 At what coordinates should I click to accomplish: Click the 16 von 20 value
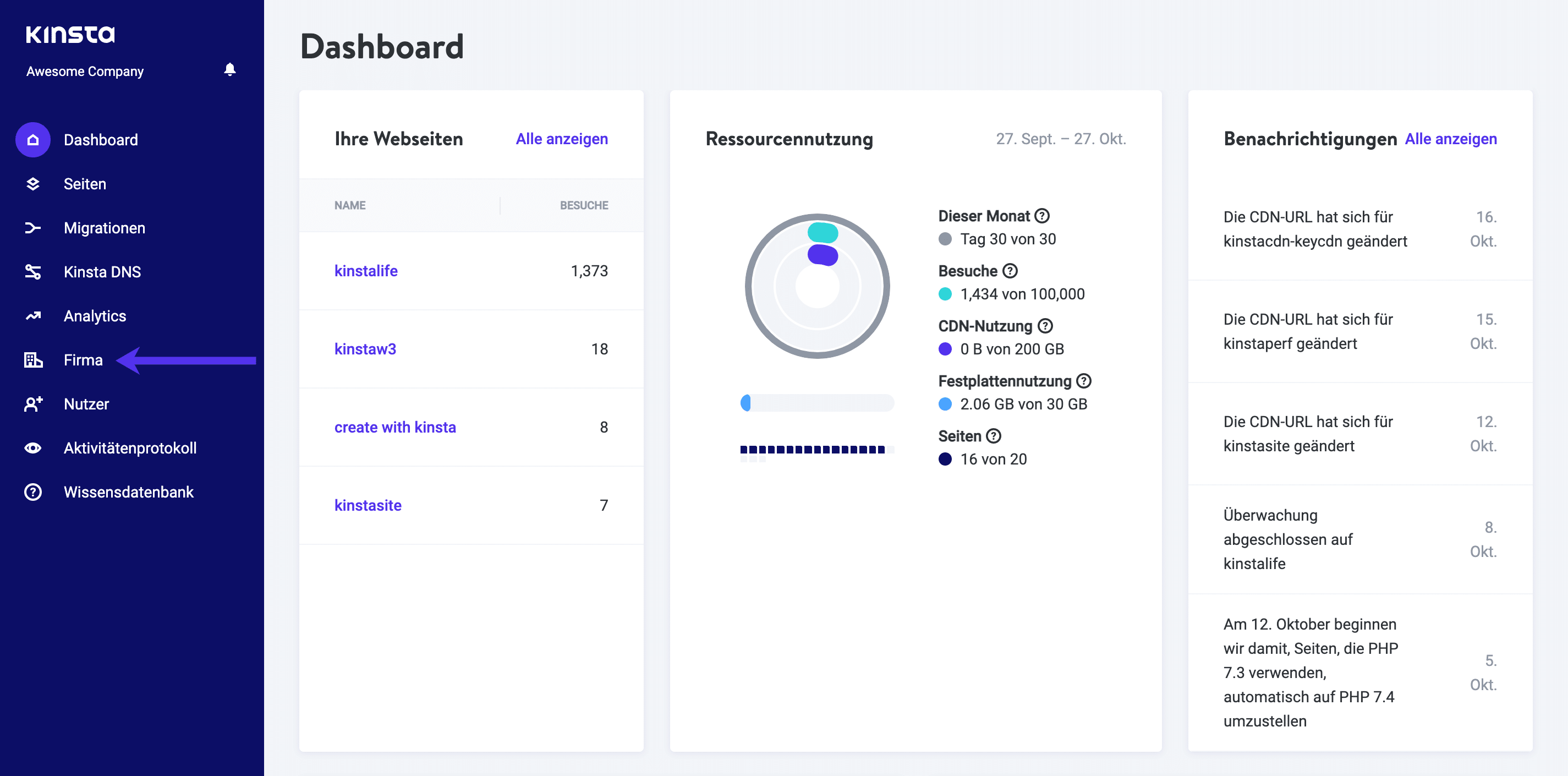[994, 459]
